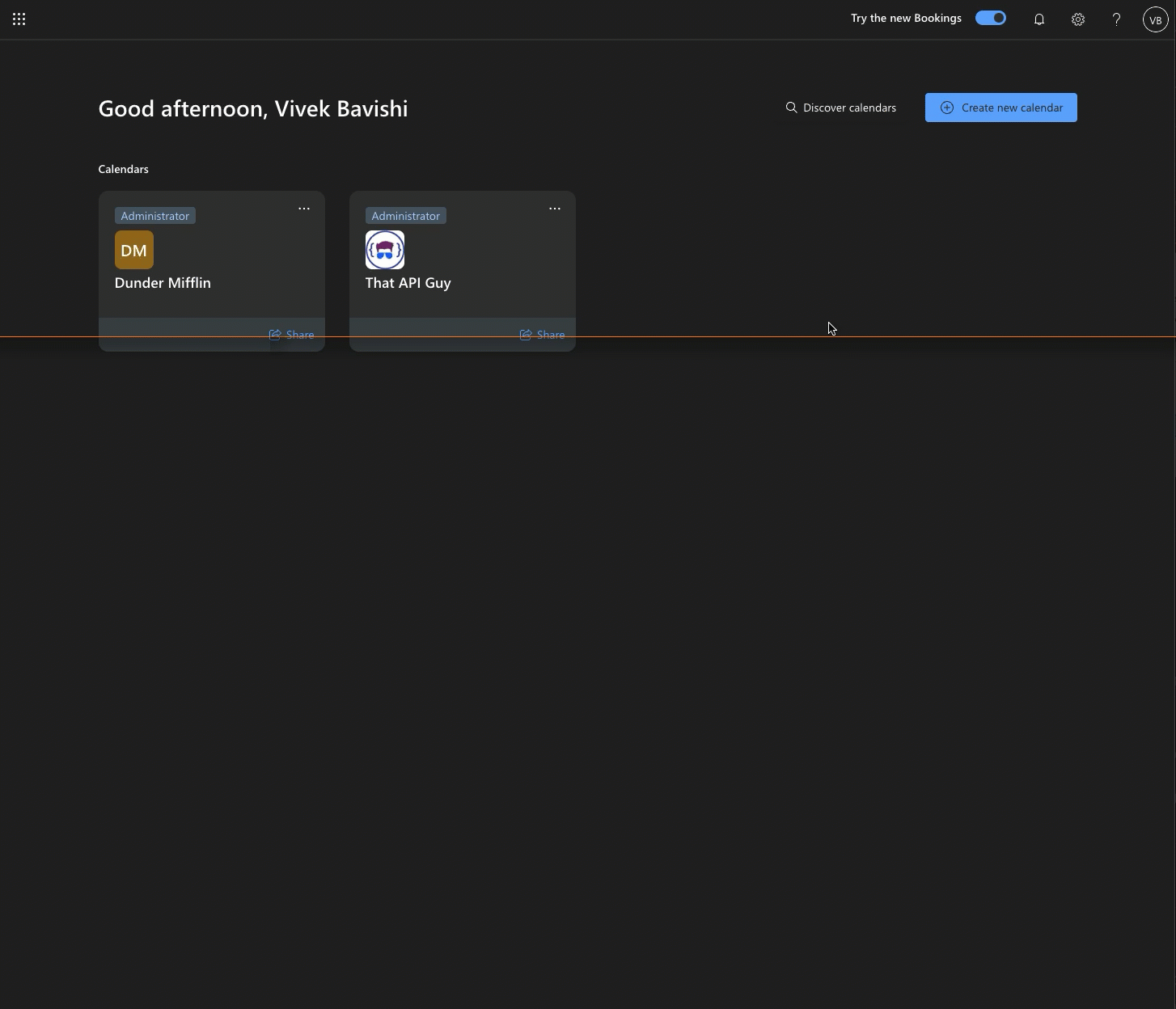
Task: Open the notifications bell
Action: pos(1039,19)
